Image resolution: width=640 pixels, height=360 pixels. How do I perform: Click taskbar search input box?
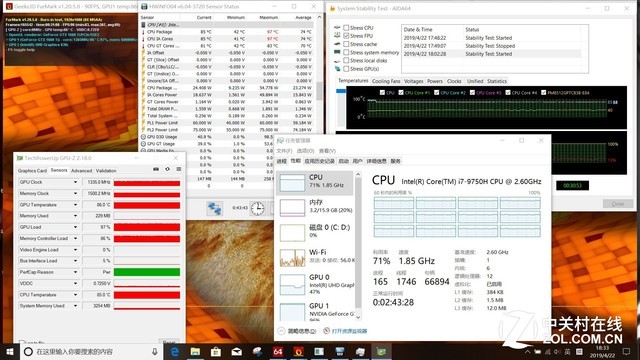(x=91, y=351)
